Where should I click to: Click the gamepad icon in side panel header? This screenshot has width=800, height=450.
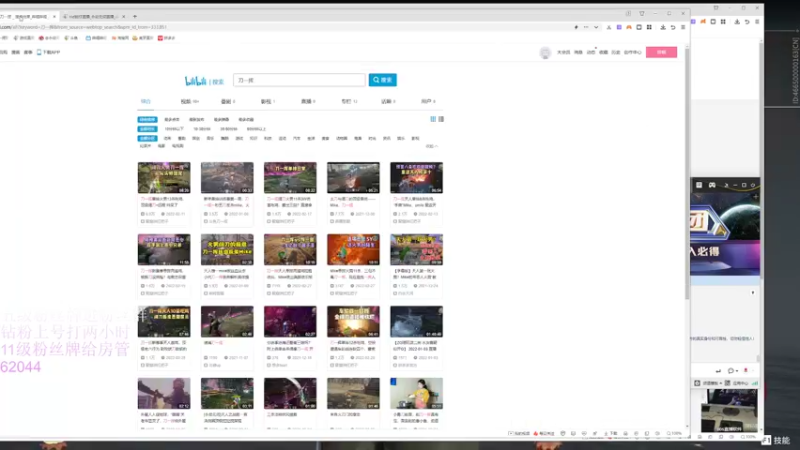[712, 185]
